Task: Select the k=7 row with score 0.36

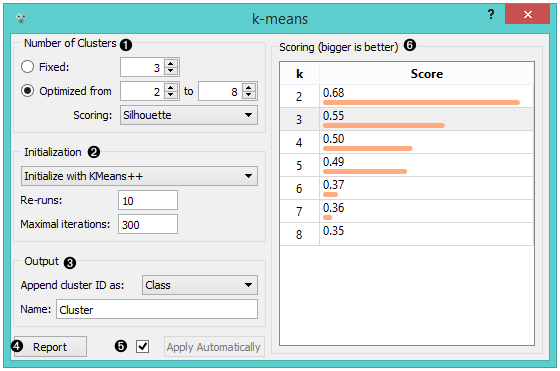Action: click(x=407, y=211)
